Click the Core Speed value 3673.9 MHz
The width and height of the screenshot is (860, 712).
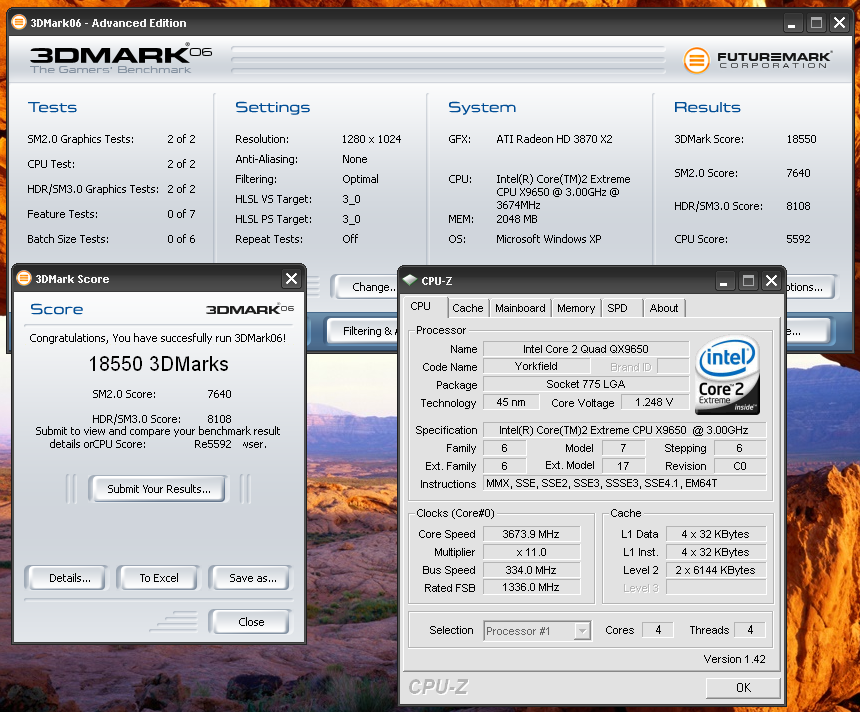[531, 534]
